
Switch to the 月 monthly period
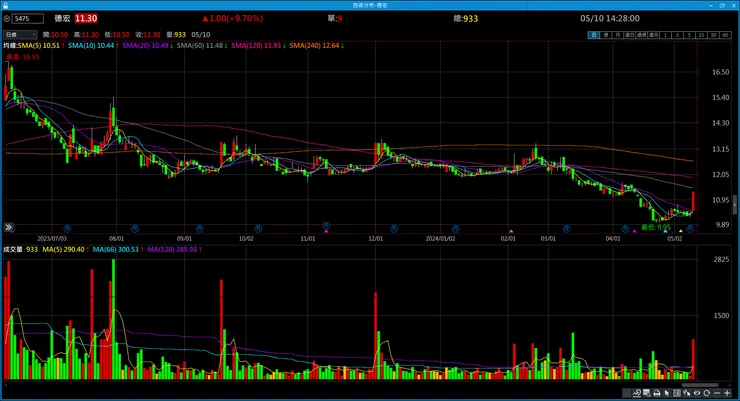pyautogui.click(x=618, y=35)
